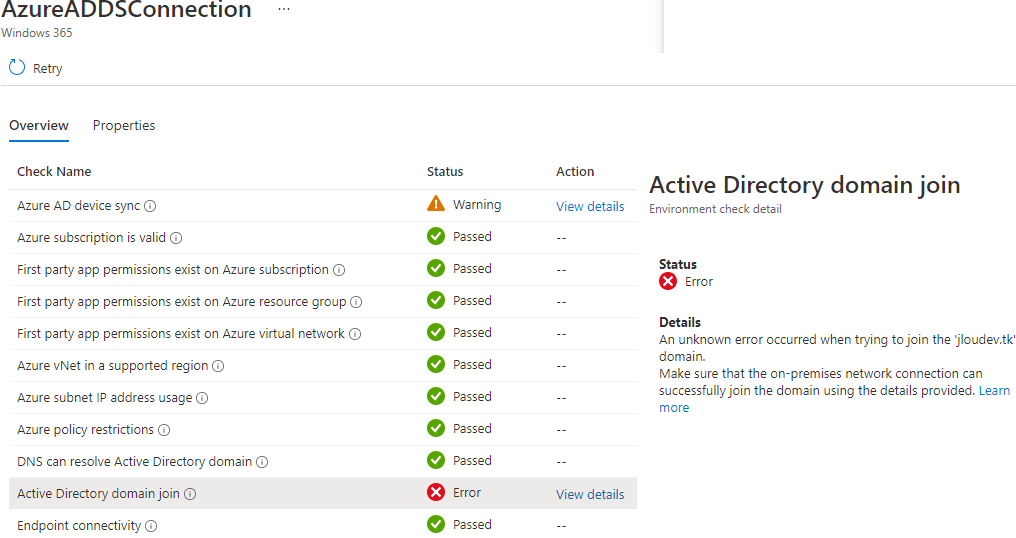Open View details for Active Directory domain join

click(x=590, y=494)
